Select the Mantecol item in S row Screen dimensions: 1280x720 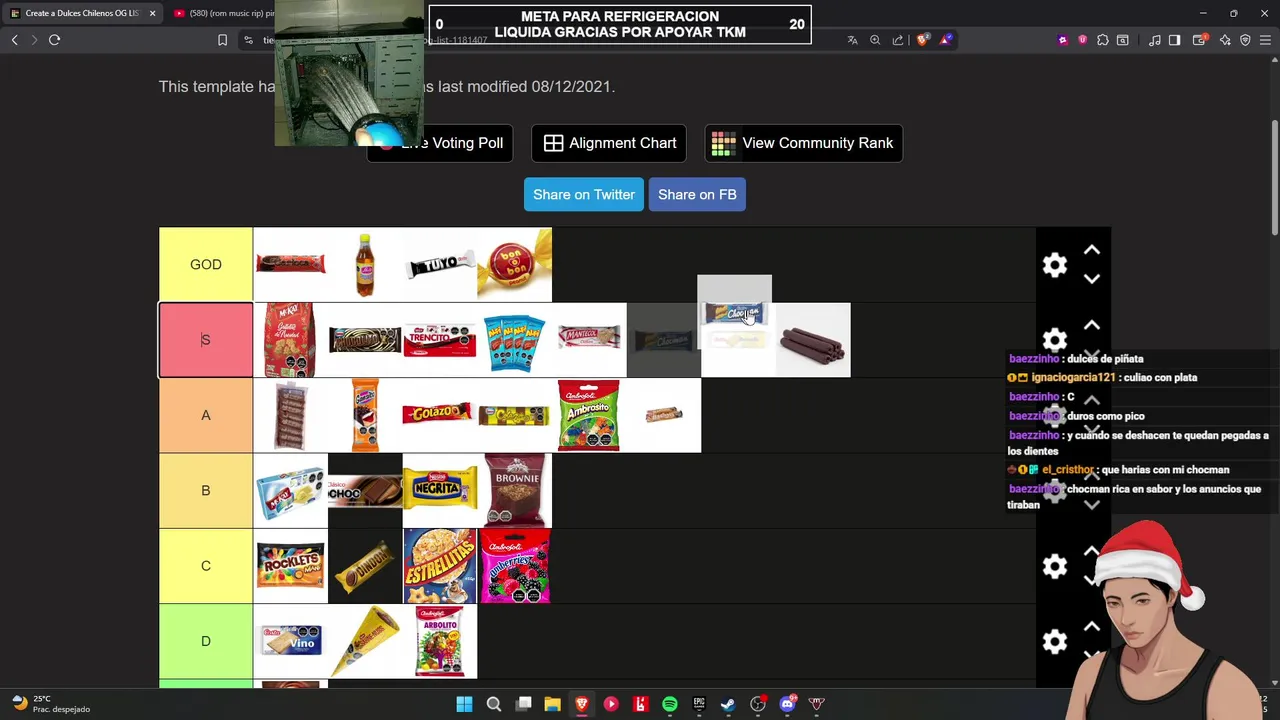pyautogui.click(x=589, y=340)
